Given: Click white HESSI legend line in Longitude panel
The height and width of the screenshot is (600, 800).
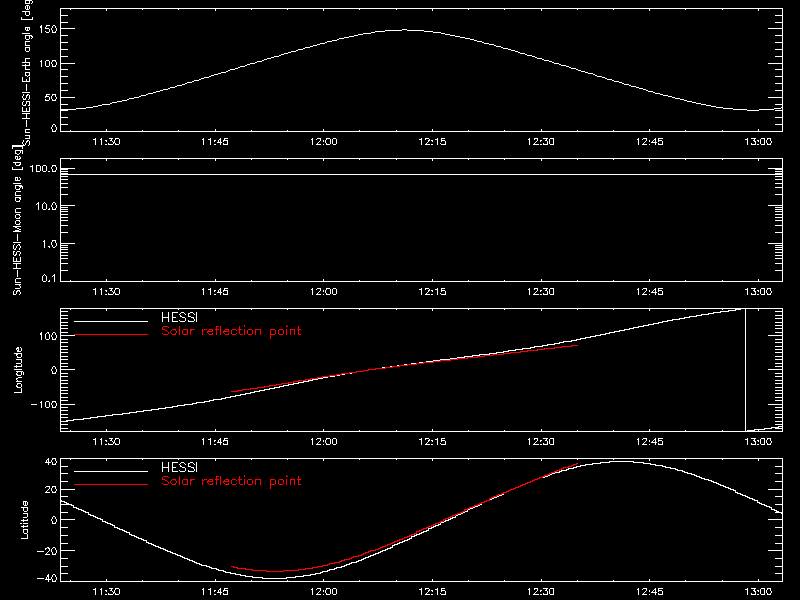Looking at the screenshot, I should tap(111, 321).
